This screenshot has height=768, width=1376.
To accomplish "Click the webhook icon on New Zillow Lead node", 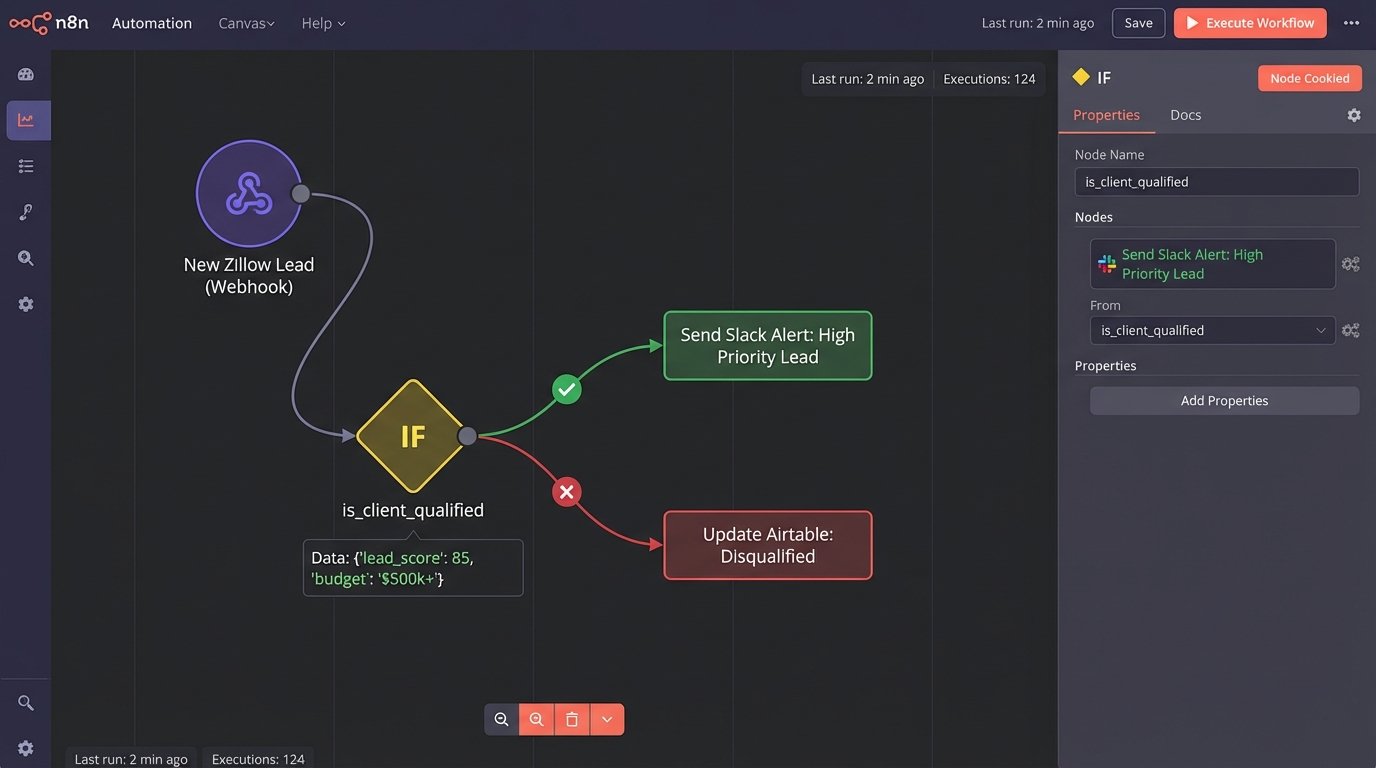I will (248, 193).
